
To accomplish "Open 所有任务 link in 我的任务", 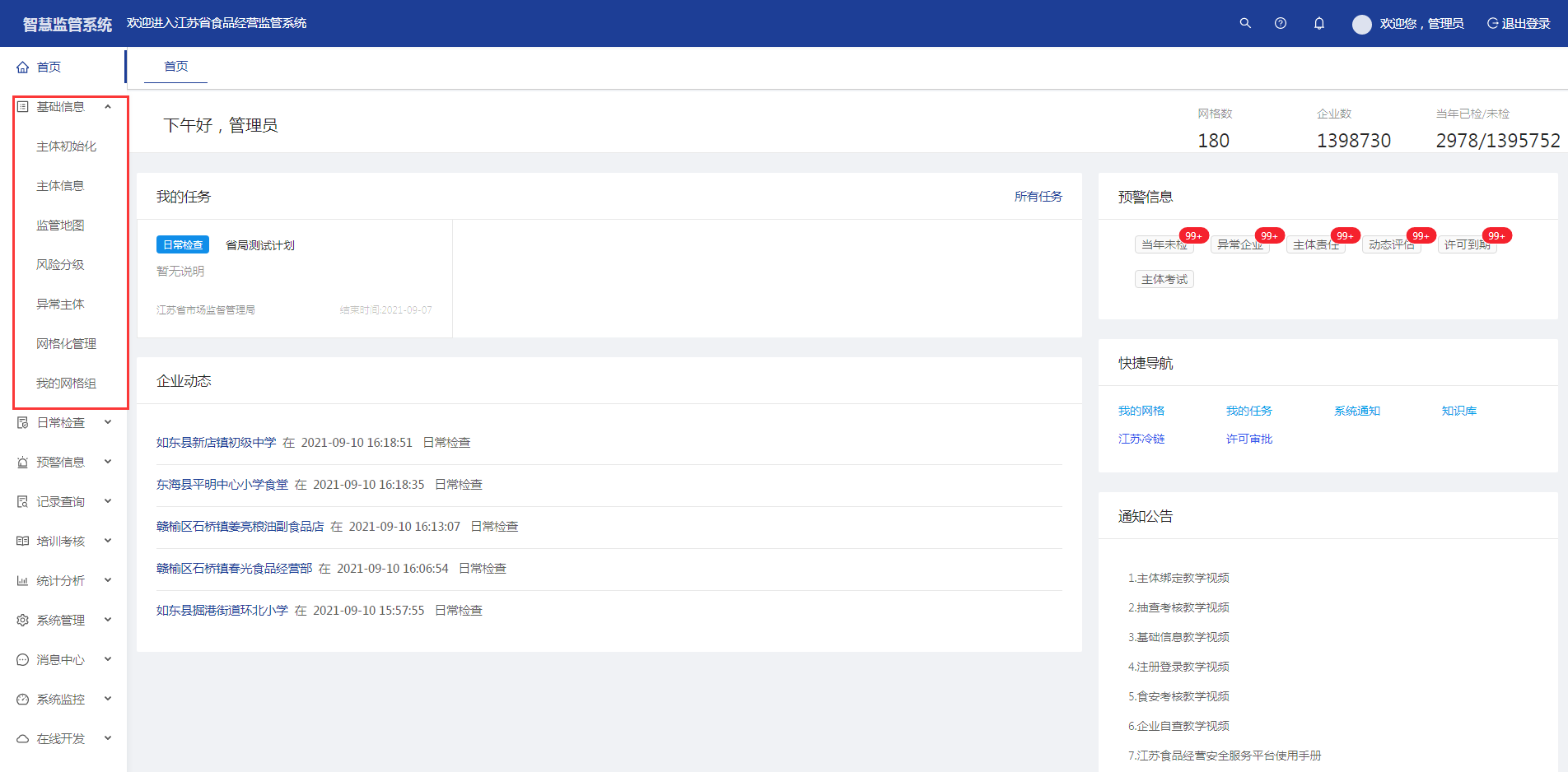I will (1038, 197).
